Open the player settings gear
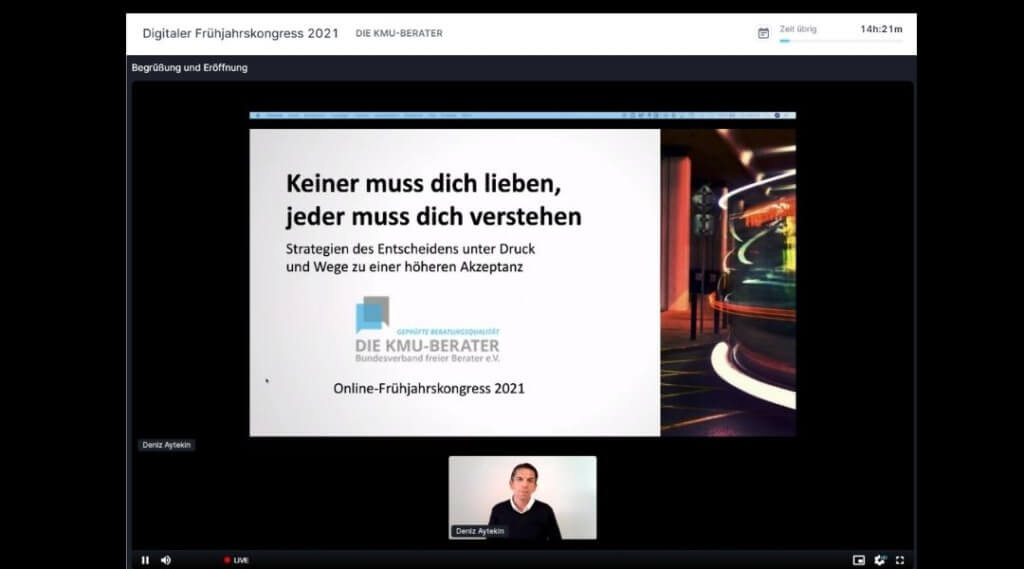Image resolution: width=1024 pixels, height=569 pixels. 880,560
